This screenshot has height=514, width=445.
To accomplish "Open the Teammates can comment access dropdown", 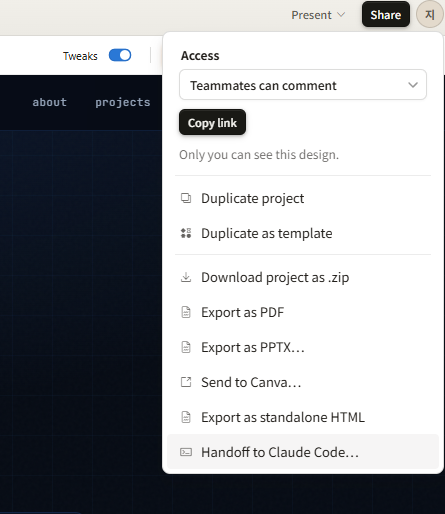I will point(303,85).
